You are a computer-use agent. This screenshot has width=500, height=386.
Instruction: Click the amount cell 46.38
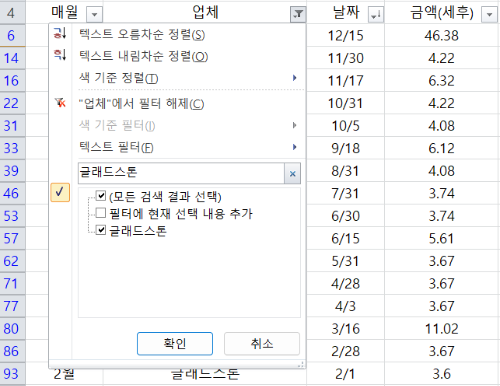pos(442,35)
